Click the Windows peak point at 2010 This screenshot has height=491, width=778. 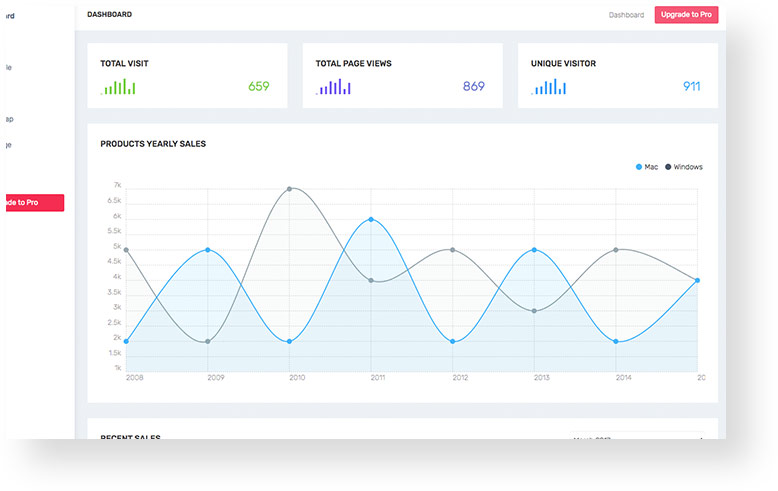(289, 188)
